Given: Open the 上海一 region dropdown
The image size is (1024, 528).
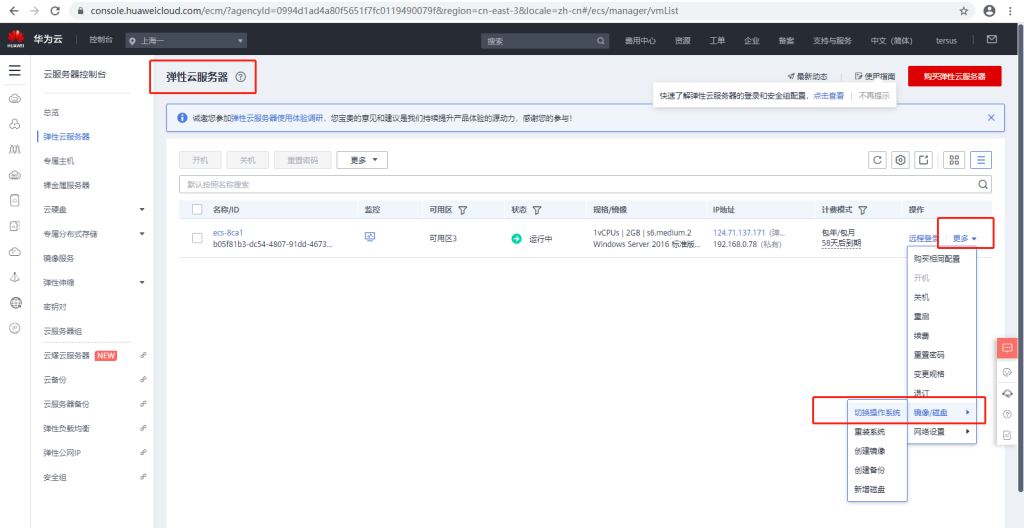Looking at the screenshot, I should click(x=186, y=41).
